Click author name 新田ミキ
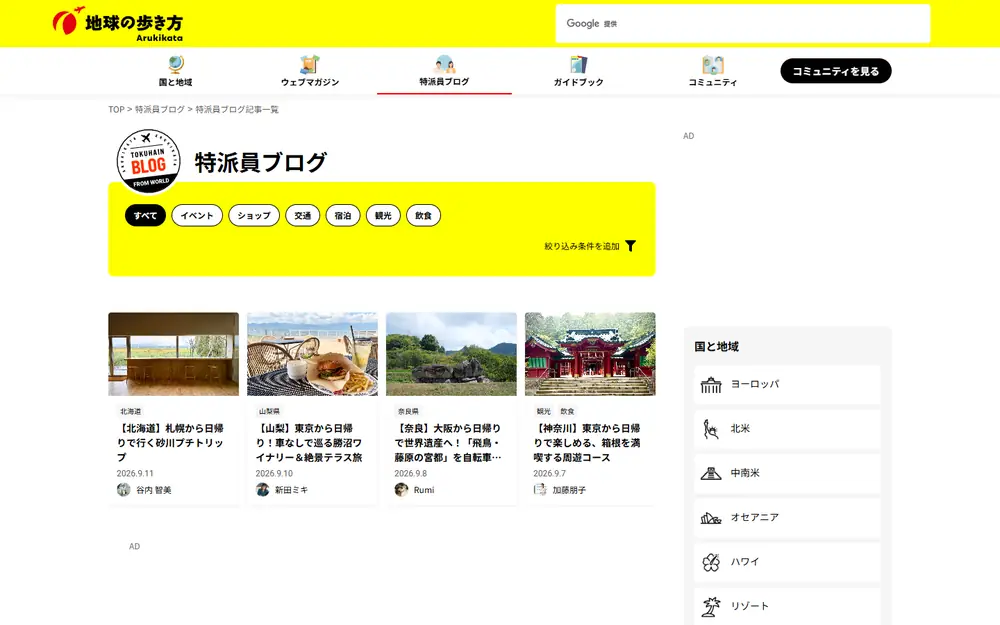Image resolution: width=1000 pixels, height=625 pixels. 291,490
